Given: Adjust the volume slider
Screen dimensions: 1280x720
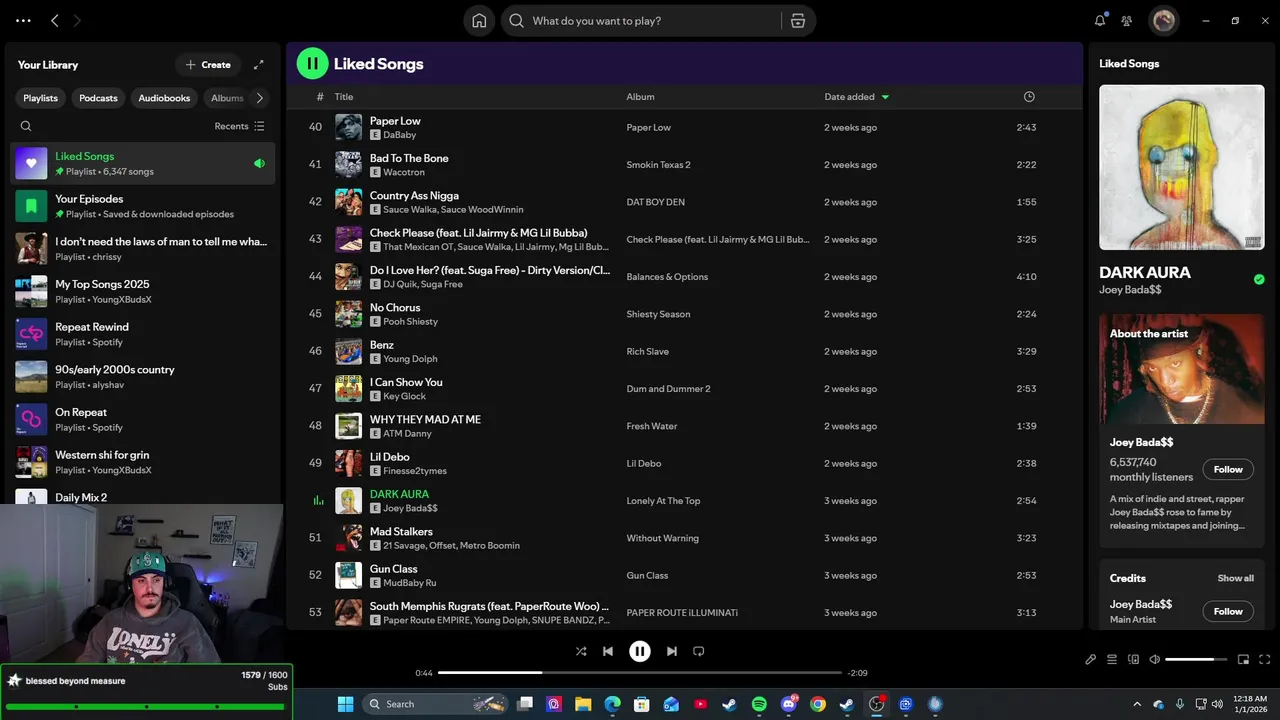Looking at the screenshot, I should 1196,660.
